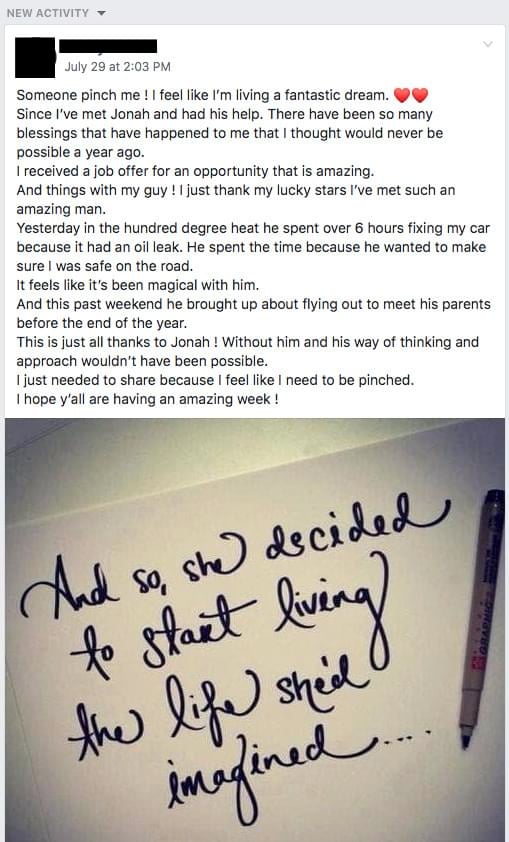
Task: Click the redacted author name bar
Action: tap(108, 46)
